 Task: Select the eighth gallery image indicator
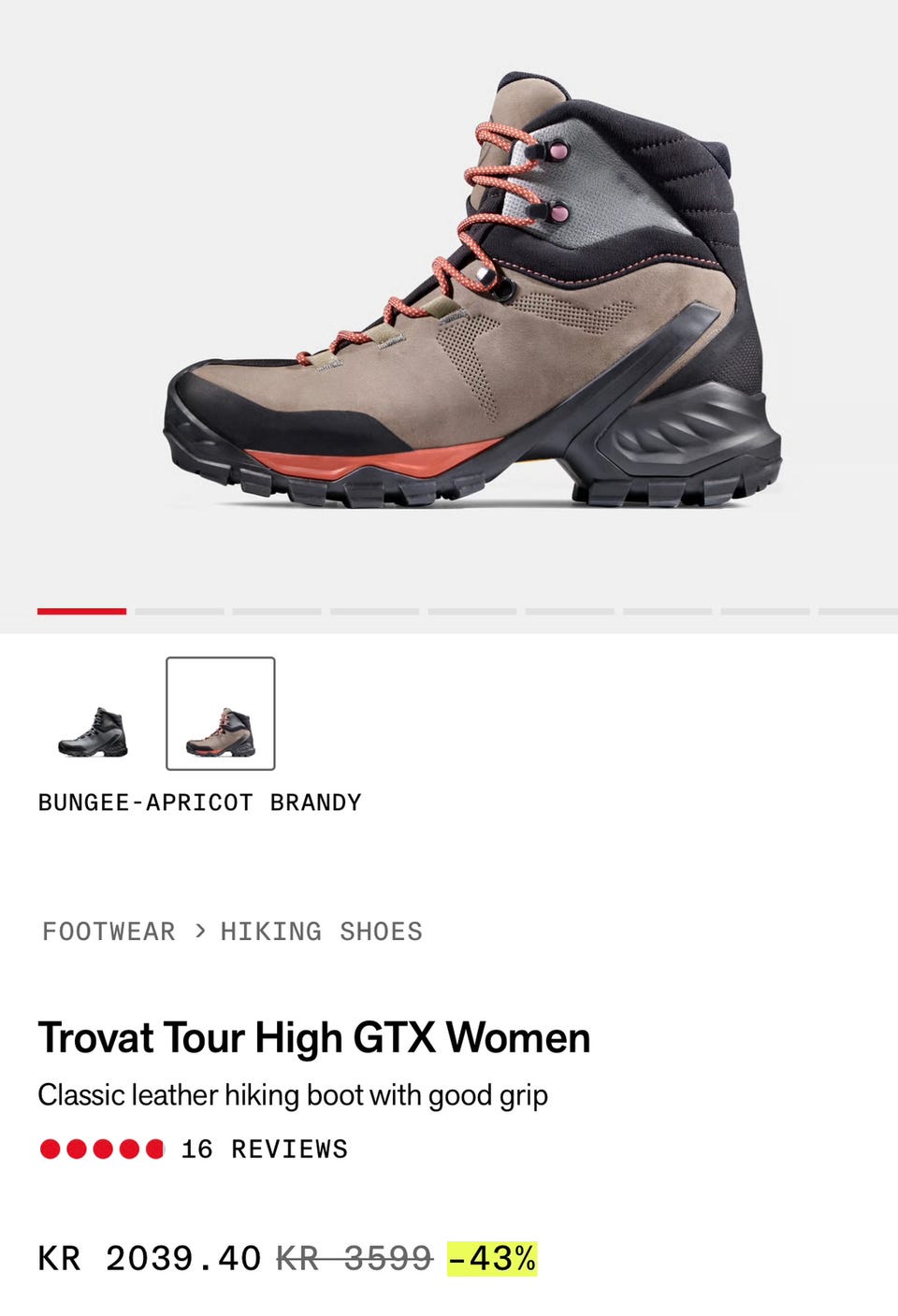click(765, 611)
